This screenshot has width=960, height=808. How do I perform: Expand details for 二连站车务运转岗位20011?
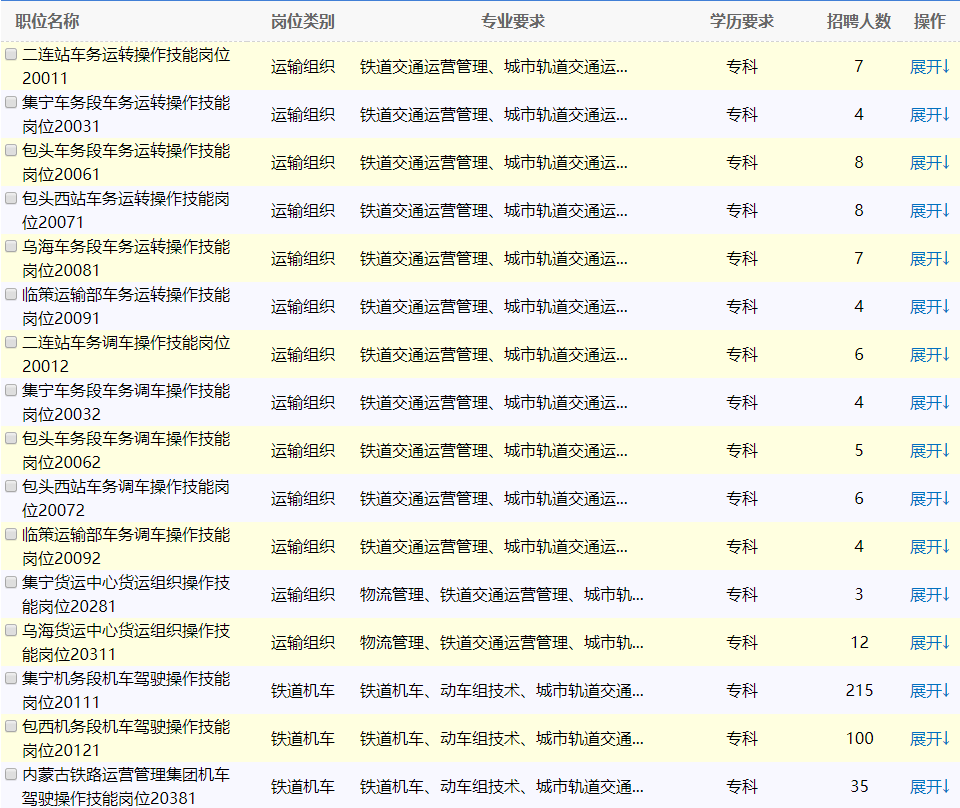pyautogui.click(x=928, y=67)
